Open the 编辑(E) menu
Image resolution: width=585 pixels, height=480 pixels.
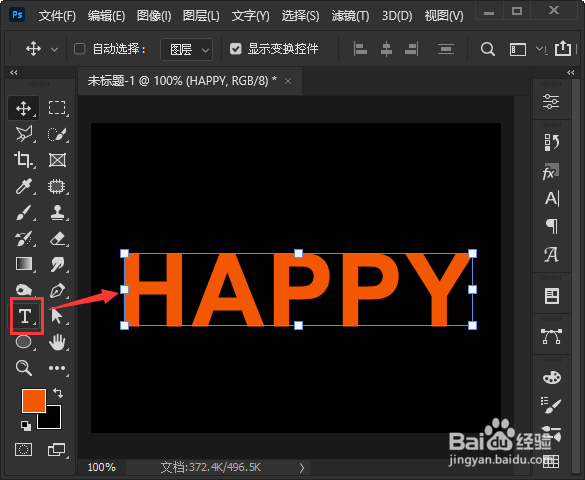point(106,16)
